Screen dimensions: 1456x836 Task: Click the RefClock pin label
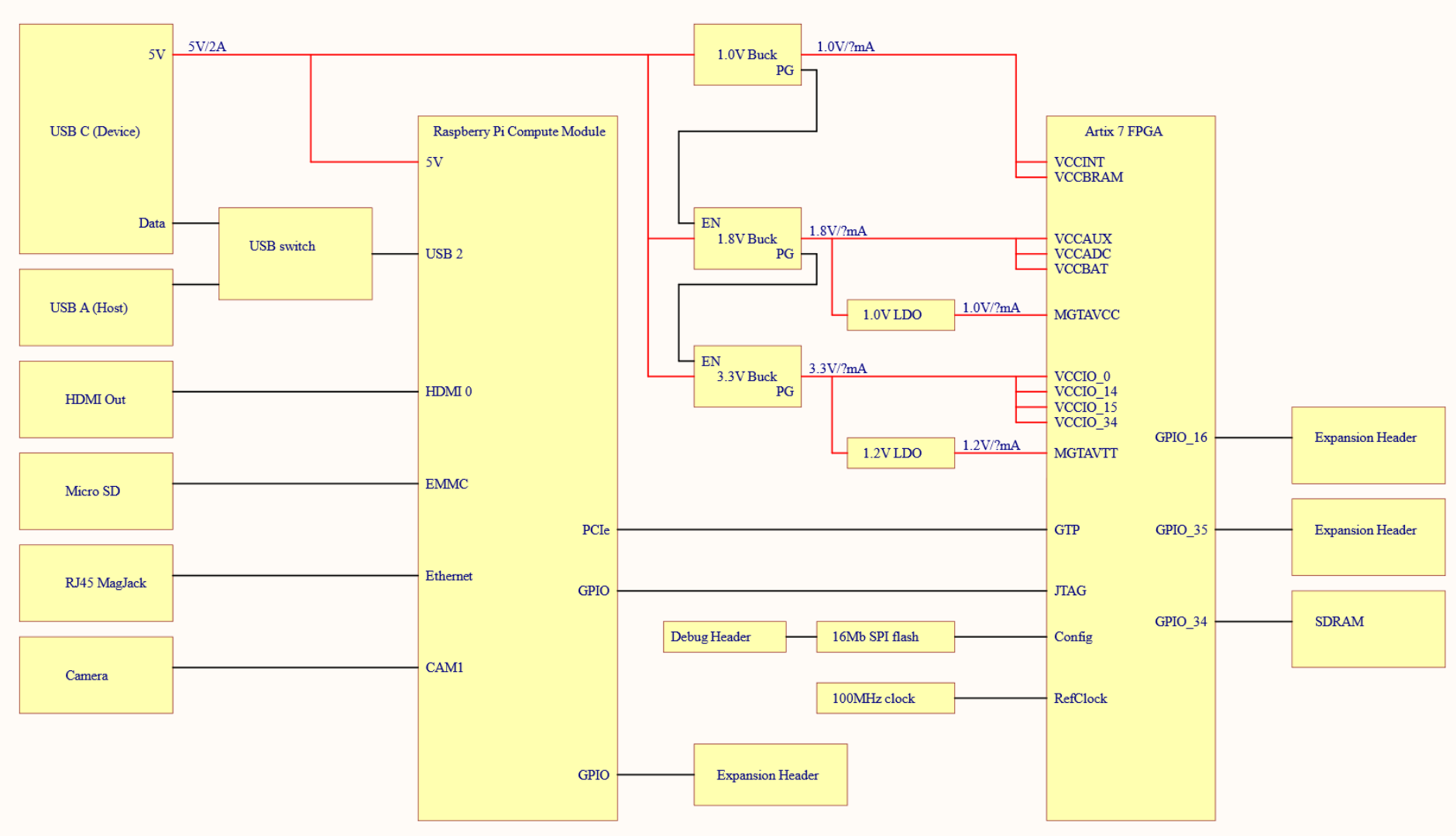click(x=1080, y=698)
